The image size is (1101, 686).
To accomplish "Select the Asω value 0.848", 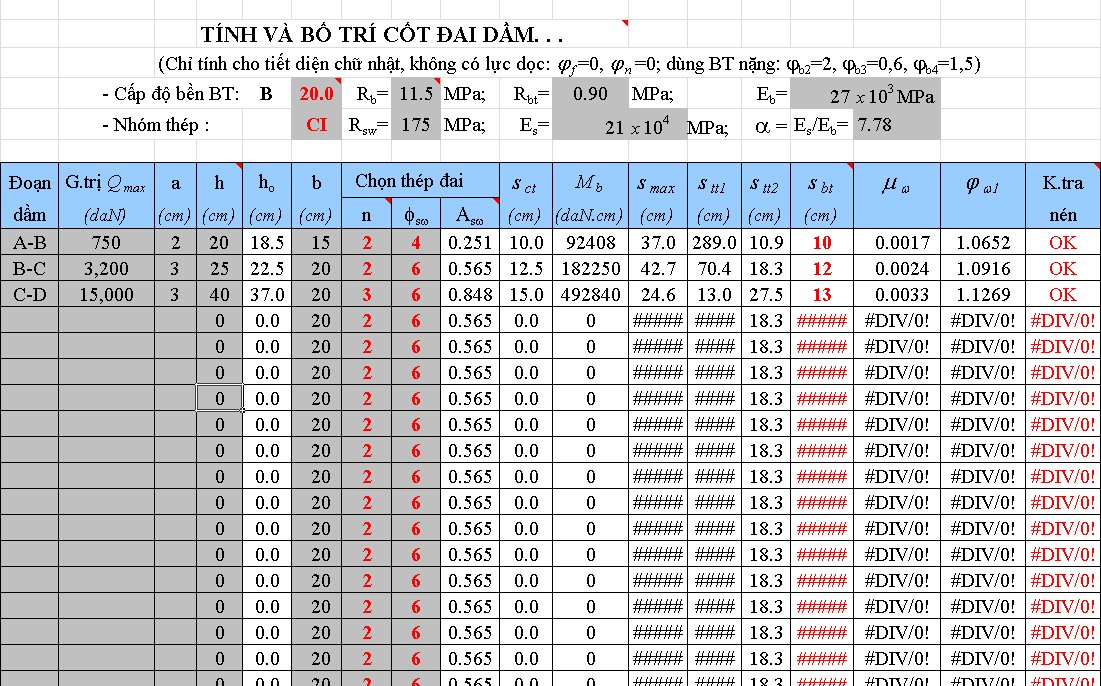I will (x=470, y=293).
